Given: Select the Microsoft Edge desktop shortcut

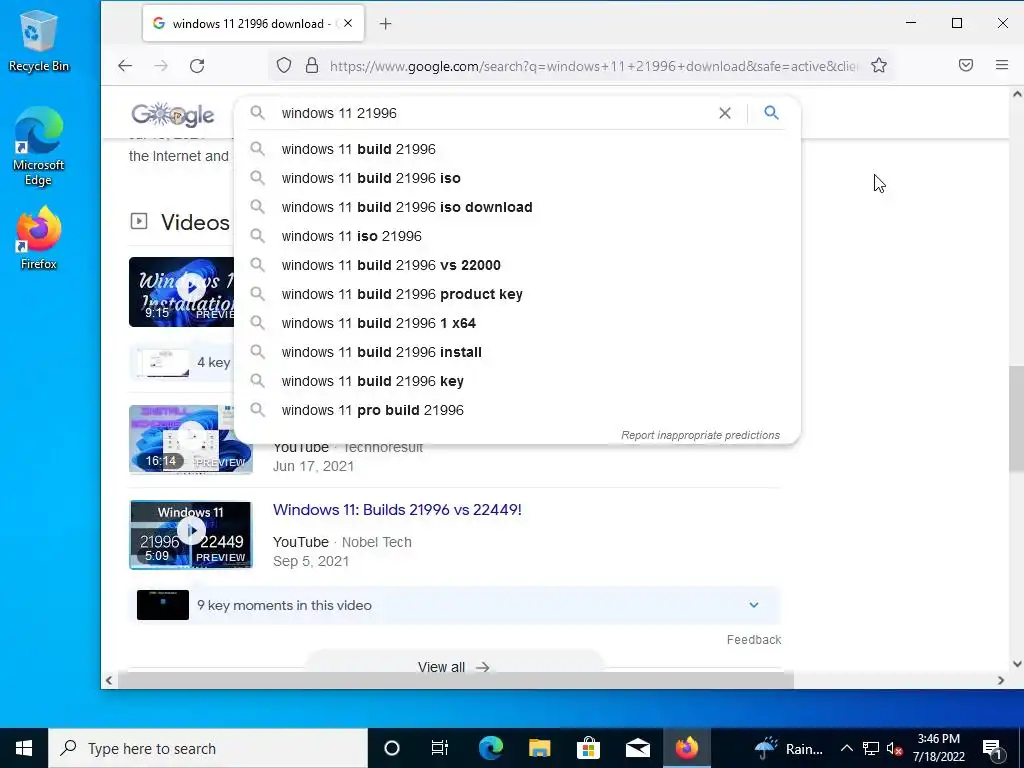Looking at the screenshot, I should point(39,147).
